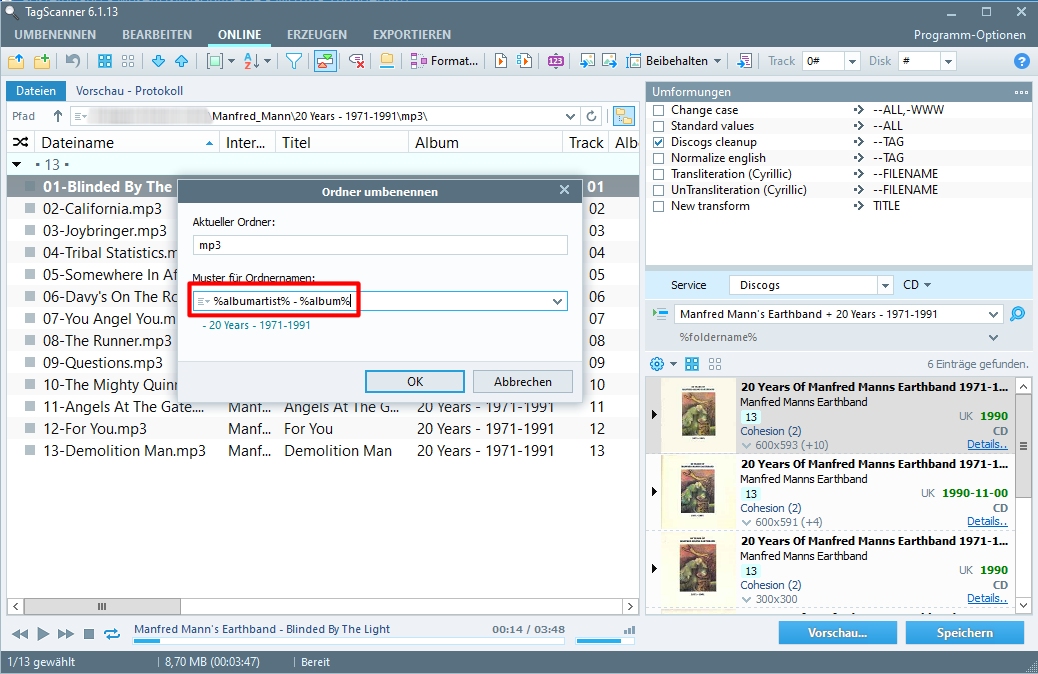Open the Disk format dropdown
Viewport: 1038px width, 674px height.
click(949, 62)
